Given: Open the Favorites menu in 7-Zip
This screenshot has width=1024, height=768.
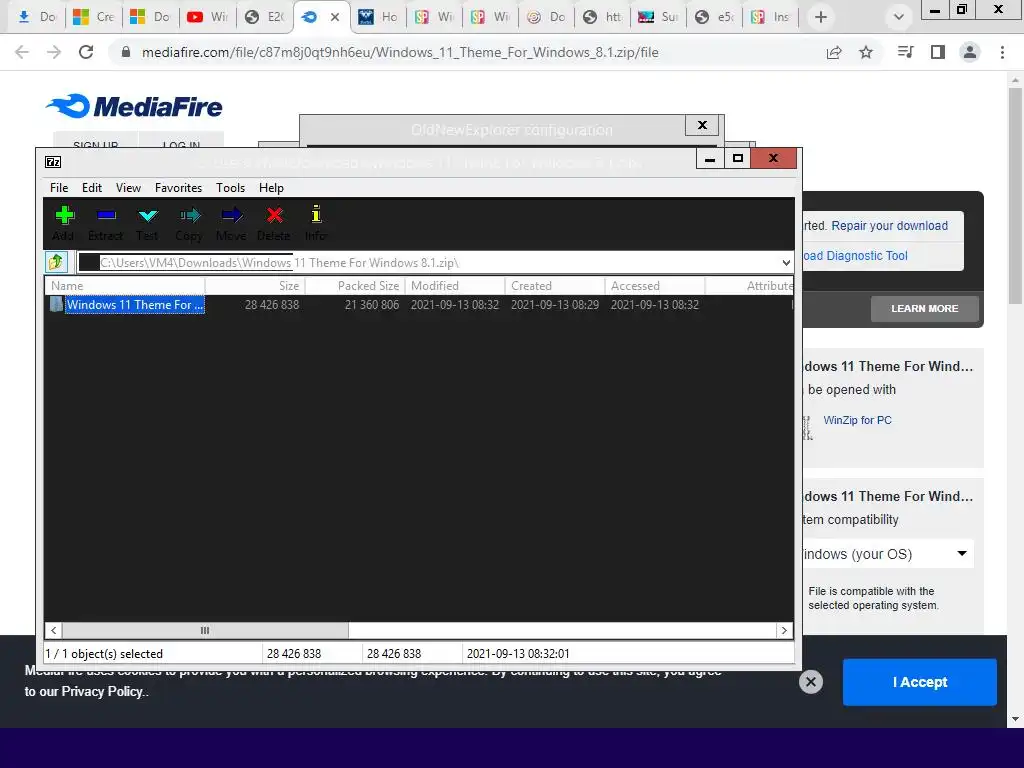Looking at the screenshot, I should click(178, 188).
